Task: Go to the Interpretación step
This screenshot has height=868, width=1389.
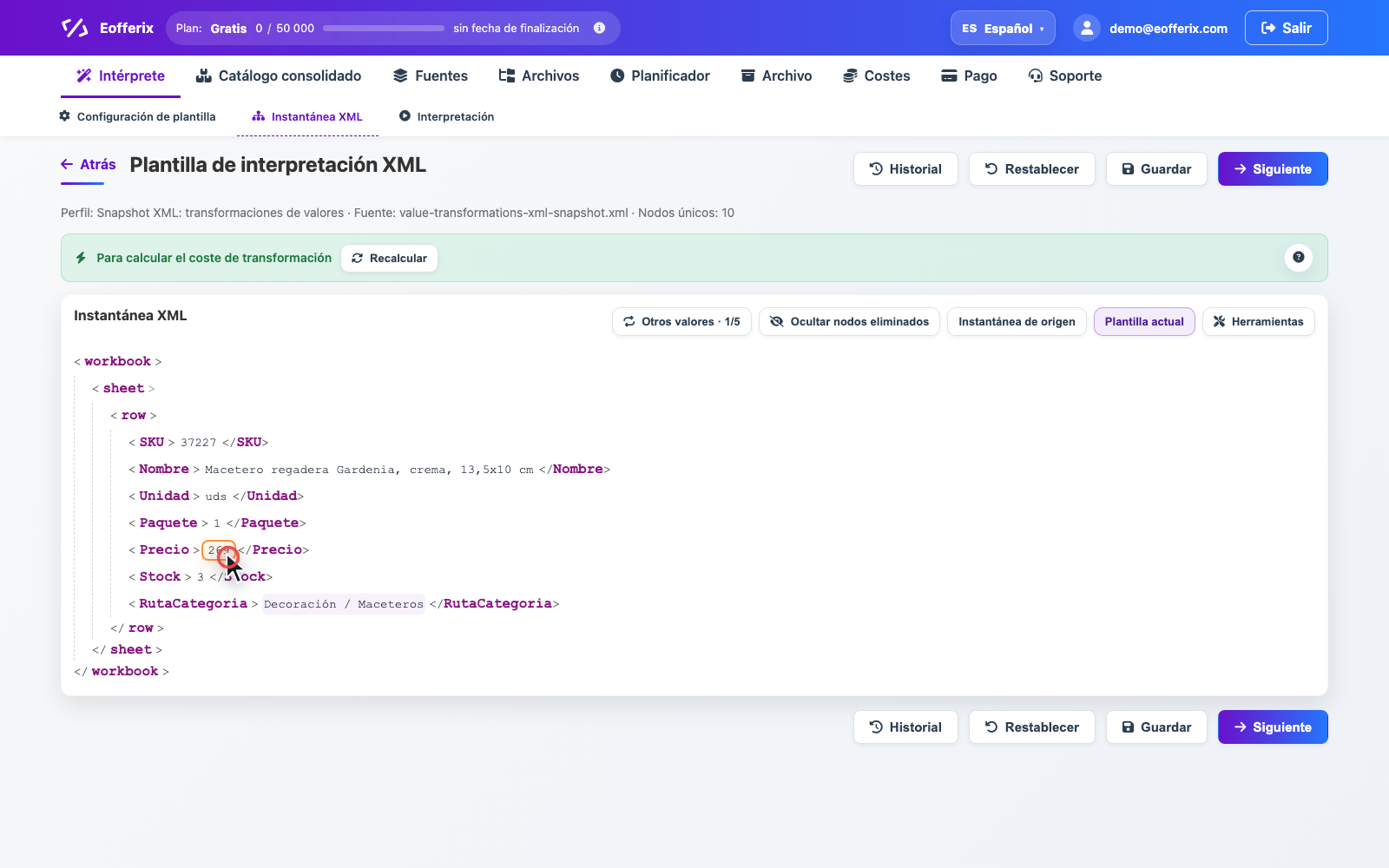Action: [446, 116]
